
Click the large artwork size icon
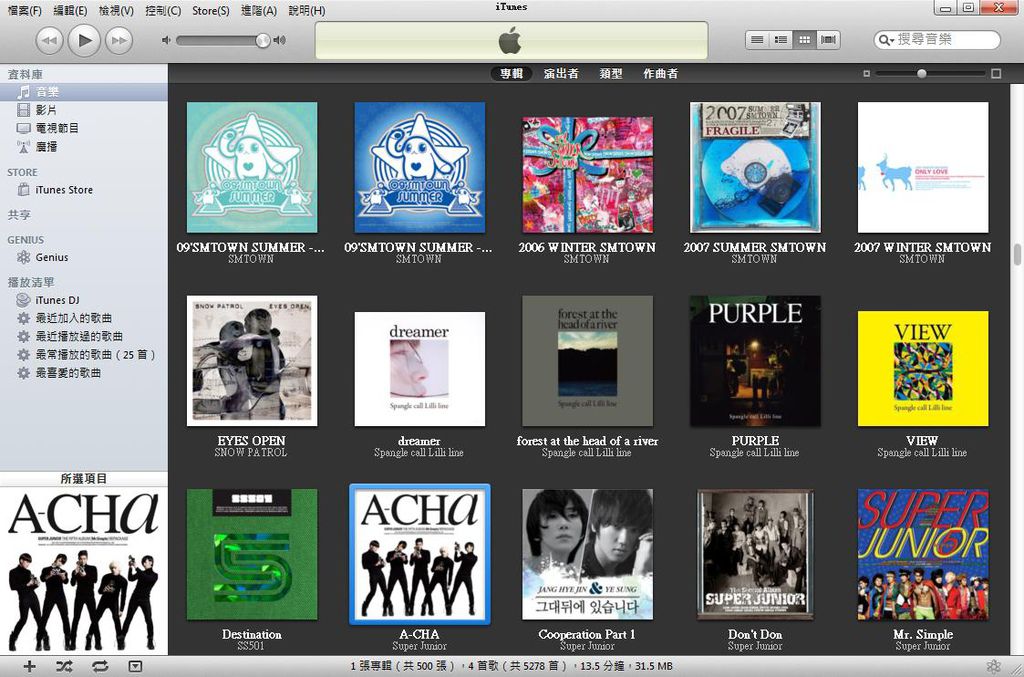996,74
